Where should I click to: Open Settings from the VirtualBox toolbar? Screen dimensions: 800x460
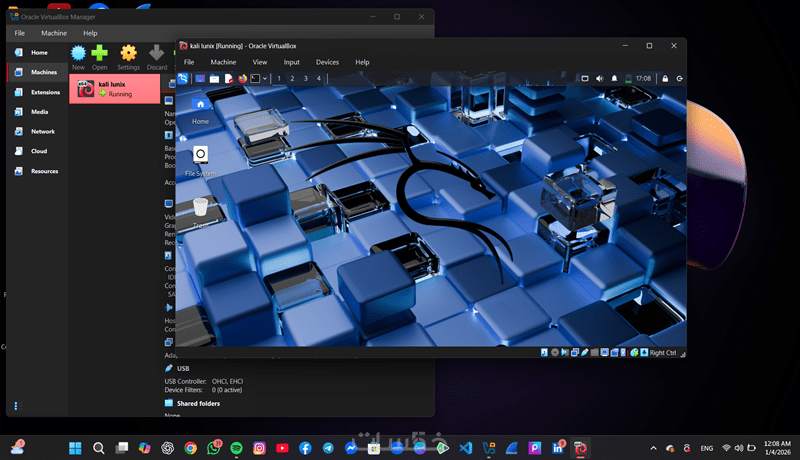tap(128, 57)
